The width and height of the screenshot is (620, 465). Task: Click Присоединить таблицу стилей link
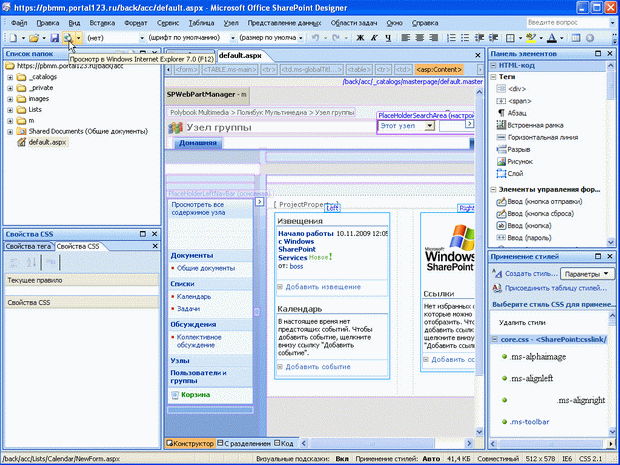552,288
